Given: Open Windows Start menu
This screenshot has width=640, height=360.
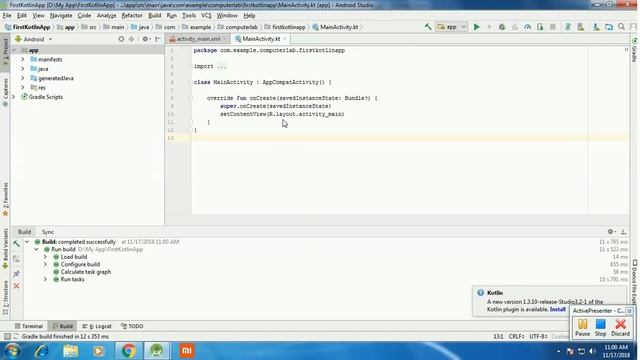Looking at the screenshot, I should coord(12,351).
